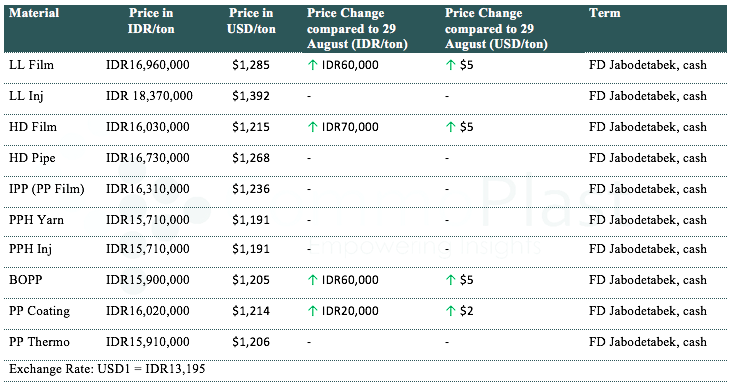Click the $1,268 HD Pipe price

coord(251,158)
